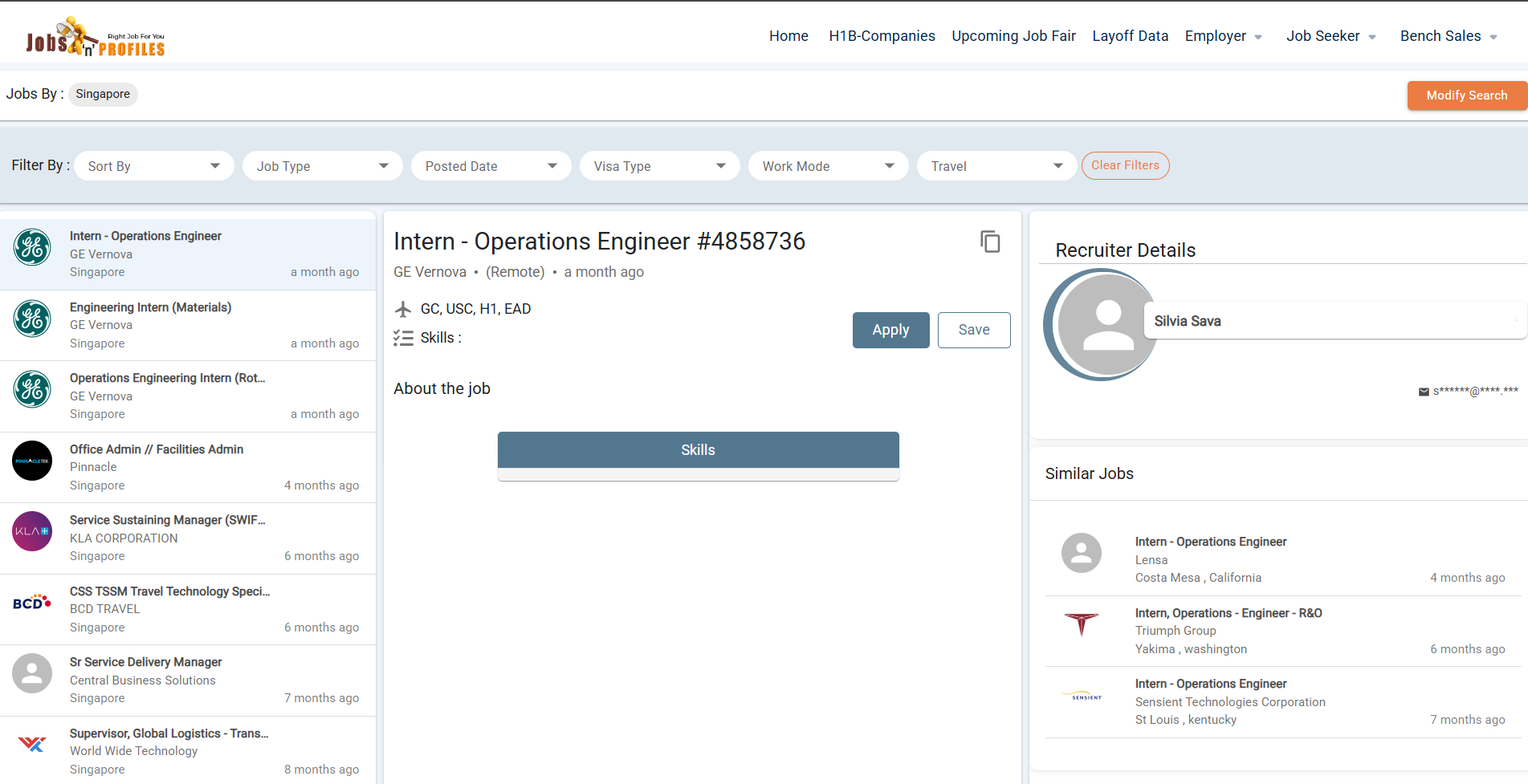Open Engineering Intern (Materials) listing

[x=188, y=325]
